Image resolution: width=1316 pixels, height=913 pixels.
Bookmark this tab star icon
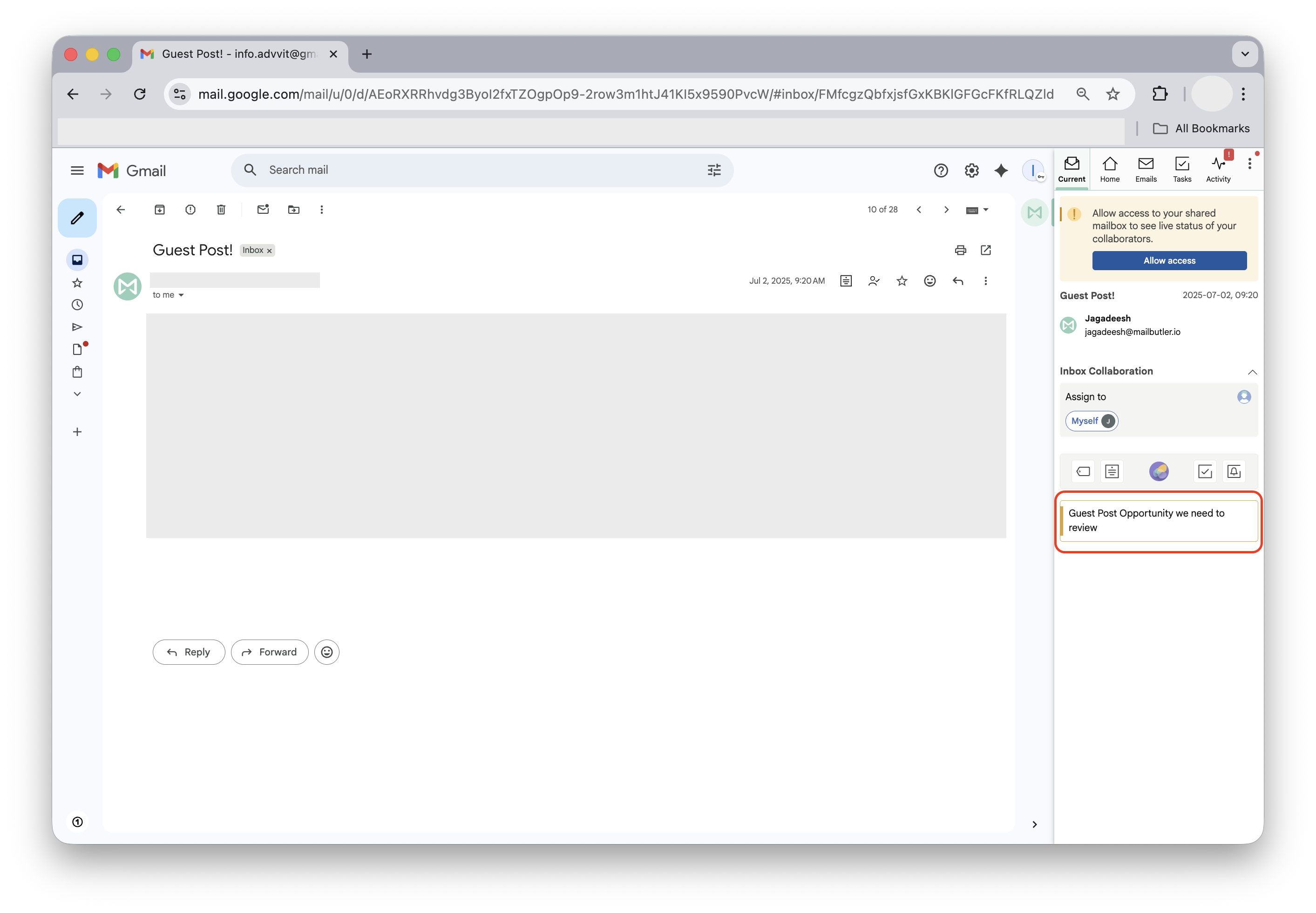click(x=1112, y=95)
